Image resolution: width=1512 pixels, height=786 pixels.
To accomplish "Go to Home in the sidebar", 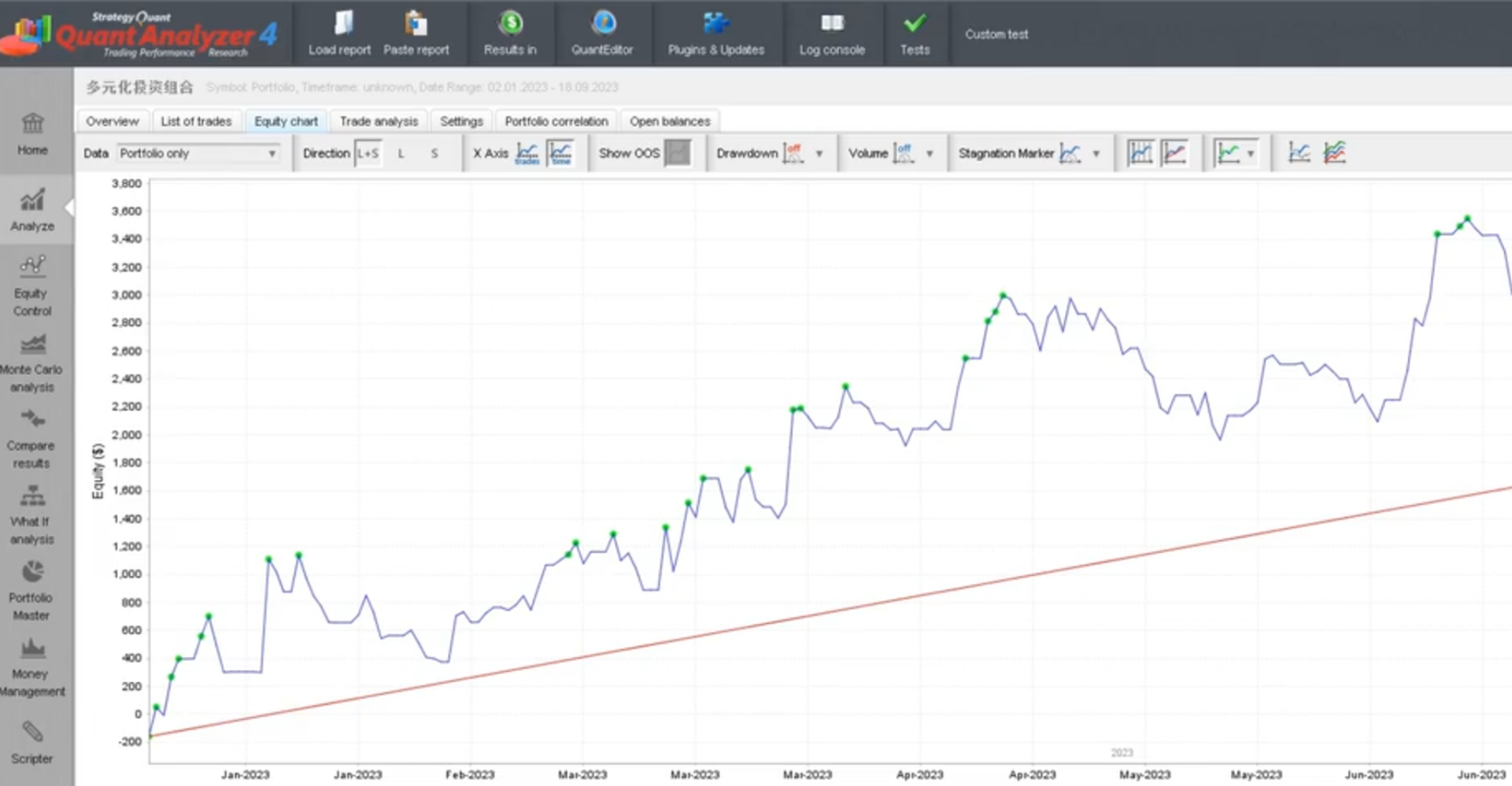I will [32, 134].
